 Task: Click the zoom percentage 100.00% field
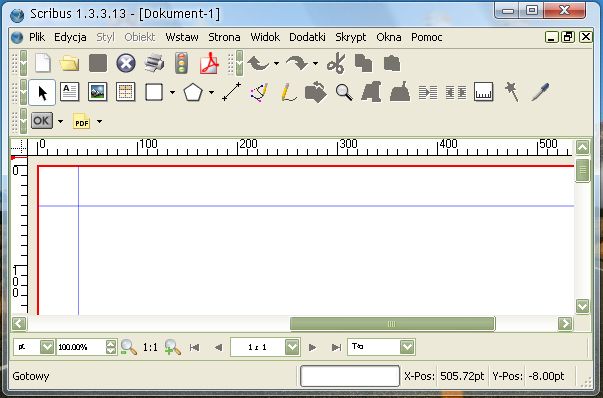click(81, 347)
